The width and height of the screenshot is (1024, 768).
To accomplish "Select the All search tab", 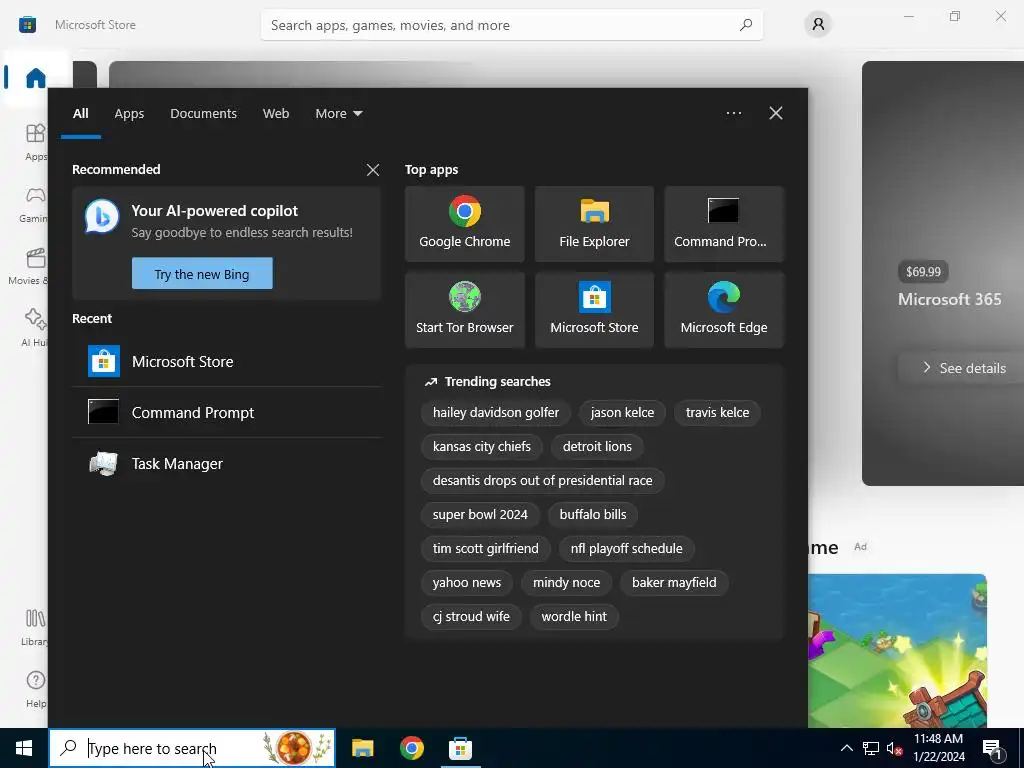I will point(80,114).
